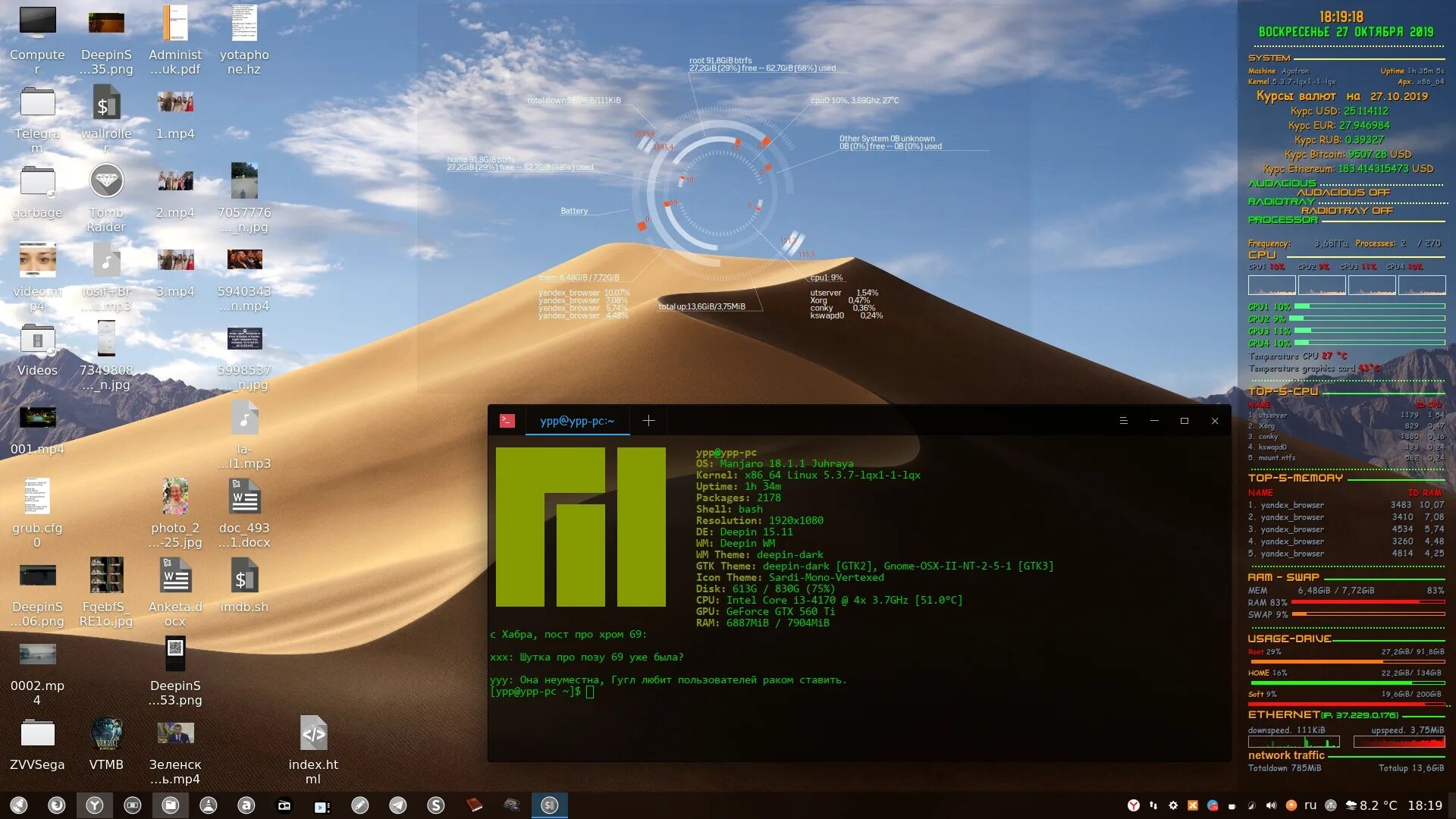Viewport: 1456px width, 819px height.
Task: Click the Skype dock icon
Action: (x=436, y=805)
